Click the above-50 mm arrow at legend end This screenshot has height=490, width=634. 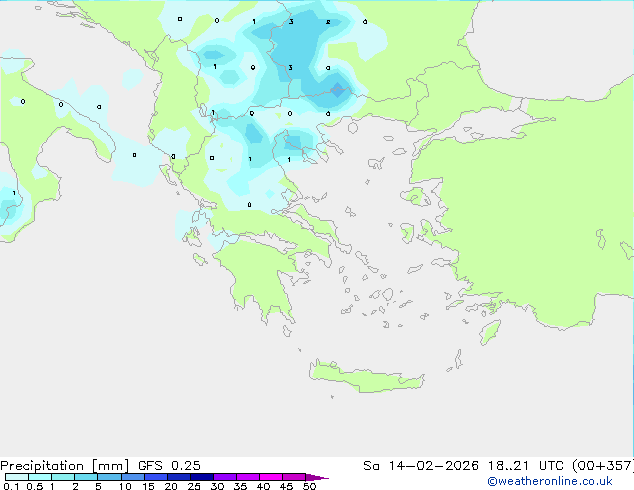(x=317, y=477)
